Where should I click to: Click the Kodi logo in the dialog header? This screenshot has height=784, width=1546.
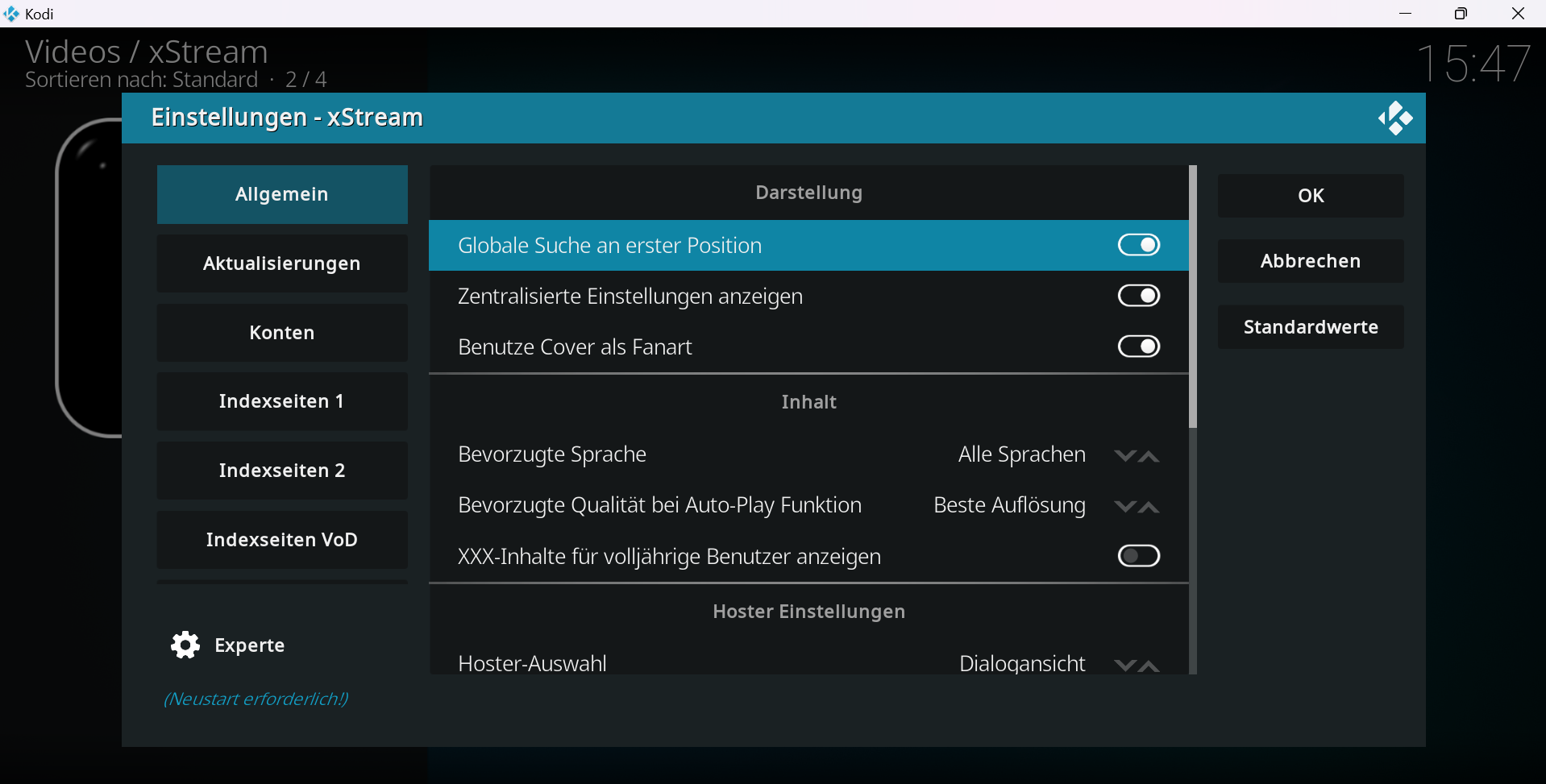pyautogui.click(x=1394, y=118)
